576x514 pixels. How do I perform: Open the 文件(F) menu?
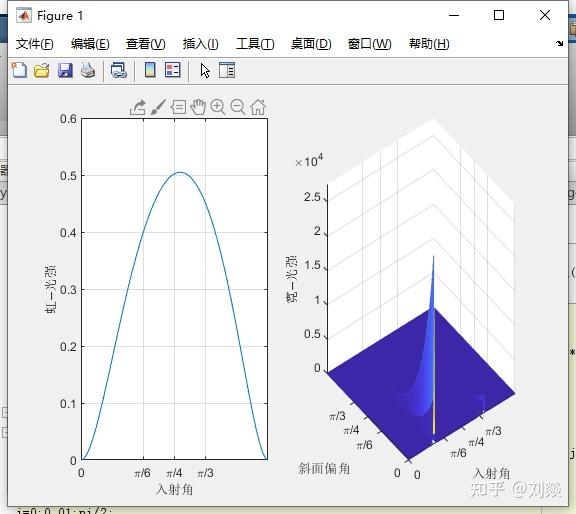pyautogui.click(x=35, y=44)
